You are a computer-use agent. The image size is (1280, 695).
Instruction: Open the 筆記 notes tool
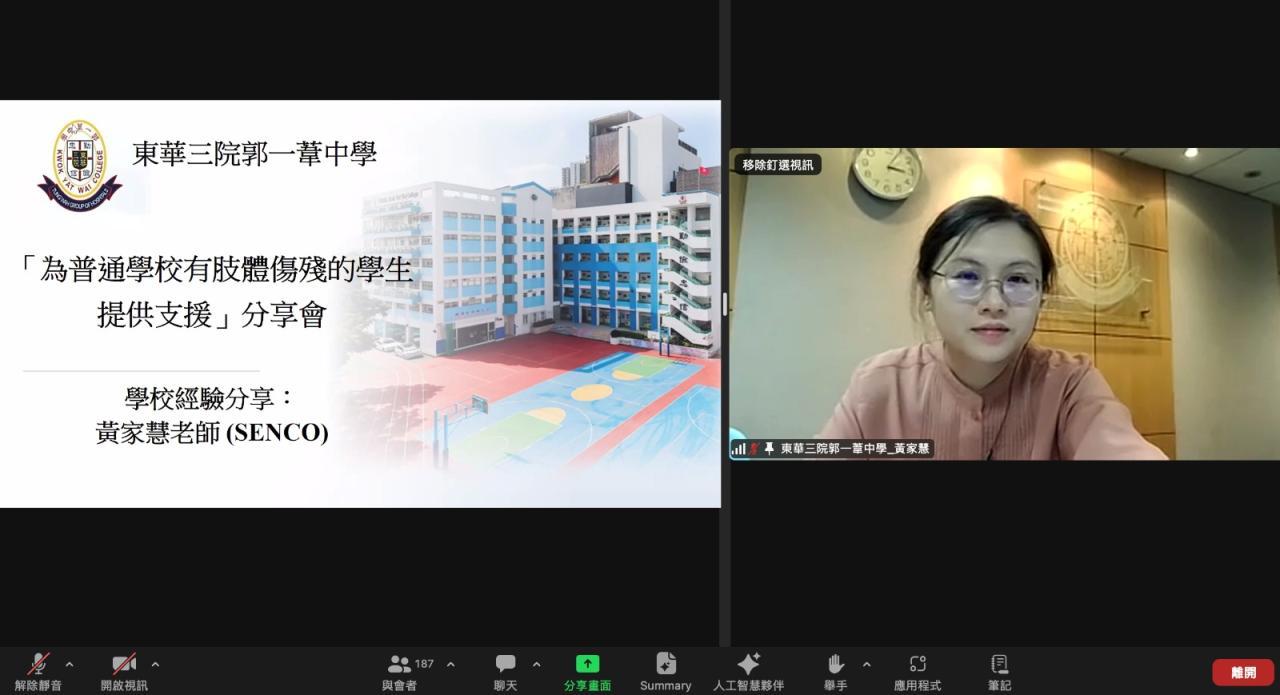click(x=999, y=672)
